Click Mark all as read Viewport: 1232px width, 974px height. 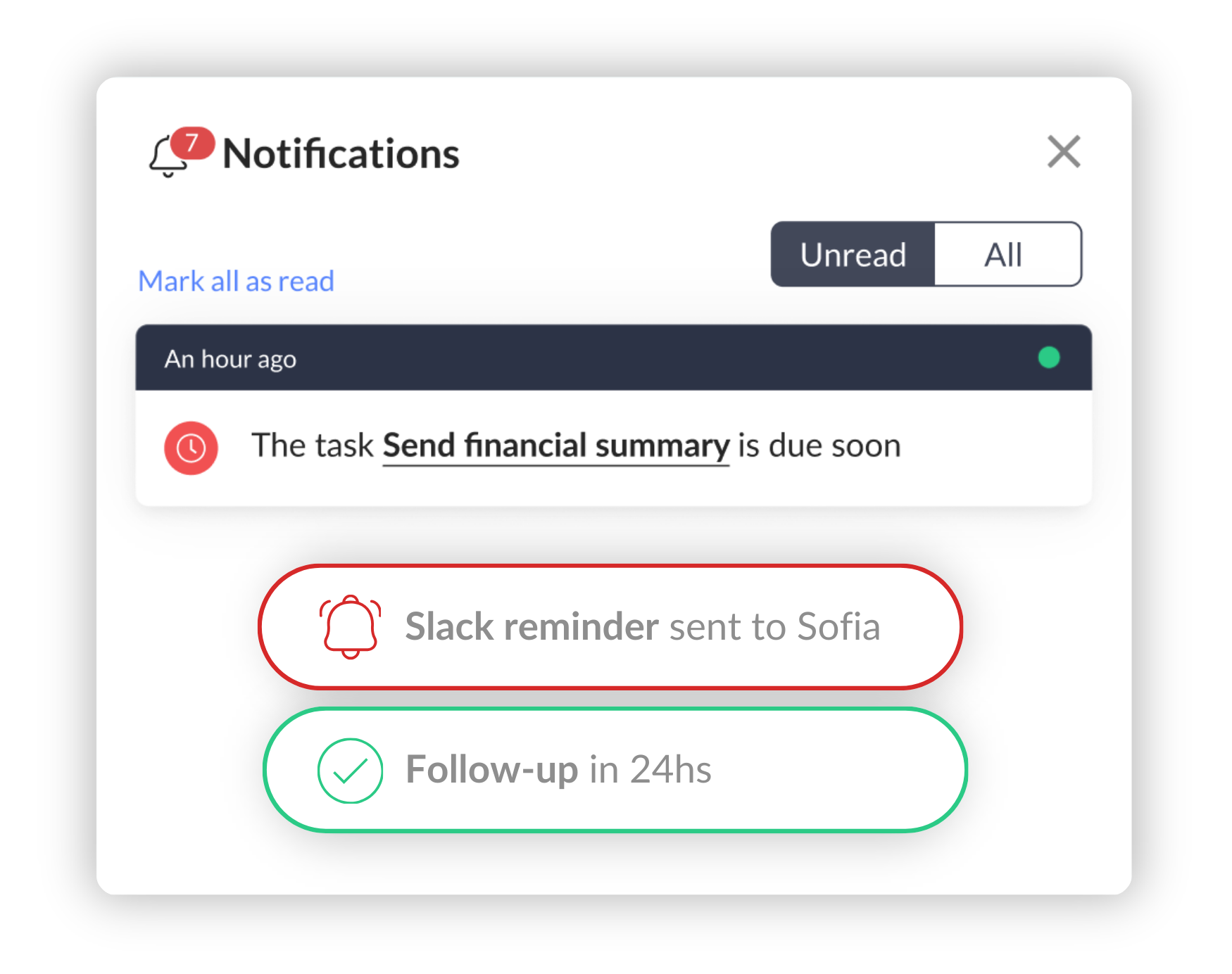[x=237, y=281]
